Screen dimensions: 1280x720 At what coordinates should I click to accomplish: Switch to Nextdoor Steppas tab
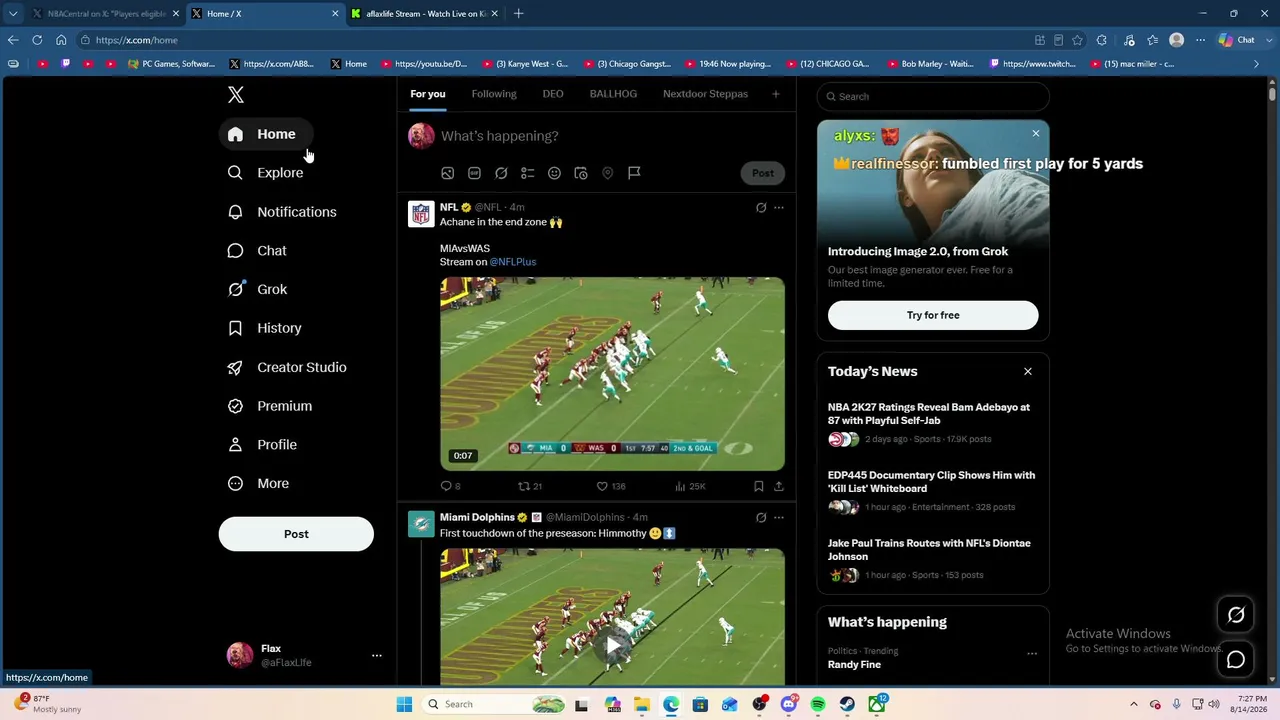pos(705,94)
